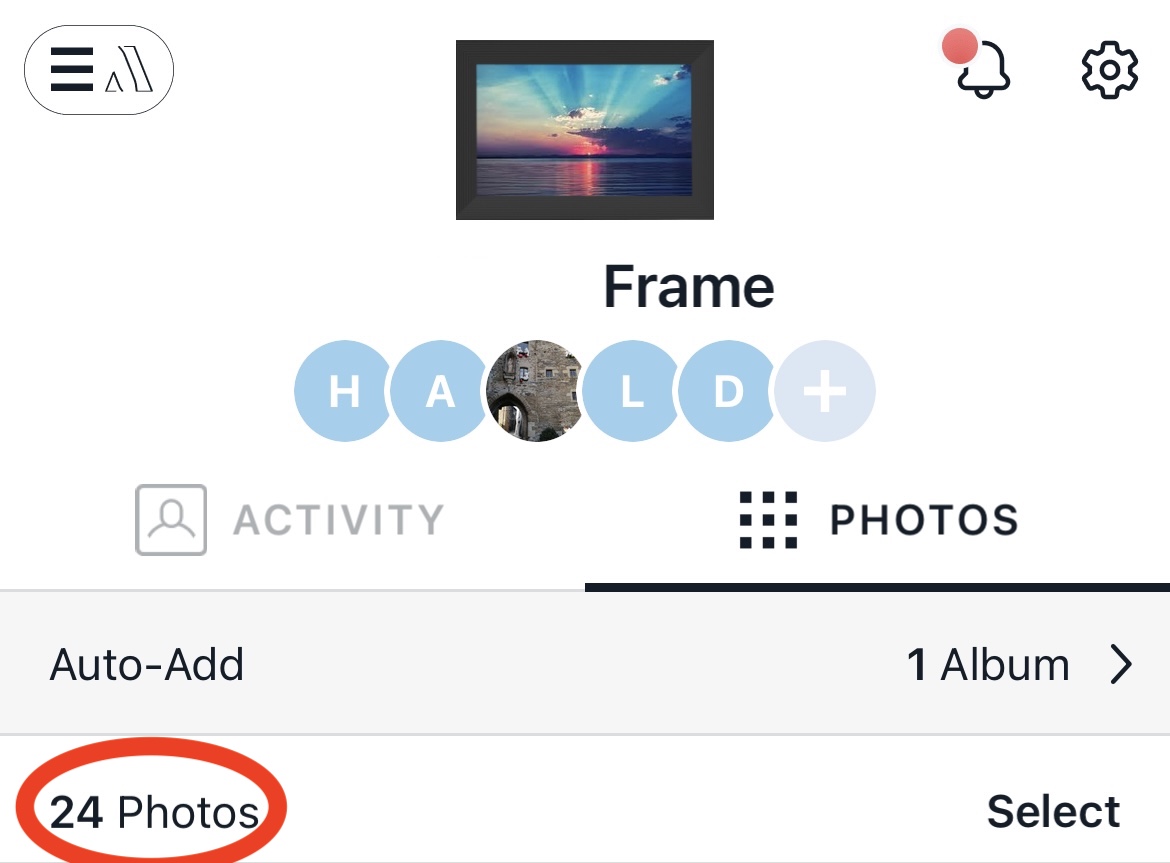Expand Auto-Add albums with the chevron arrow
Image resolution: width=1170 pixels, height=863 pixels.
1121,664
